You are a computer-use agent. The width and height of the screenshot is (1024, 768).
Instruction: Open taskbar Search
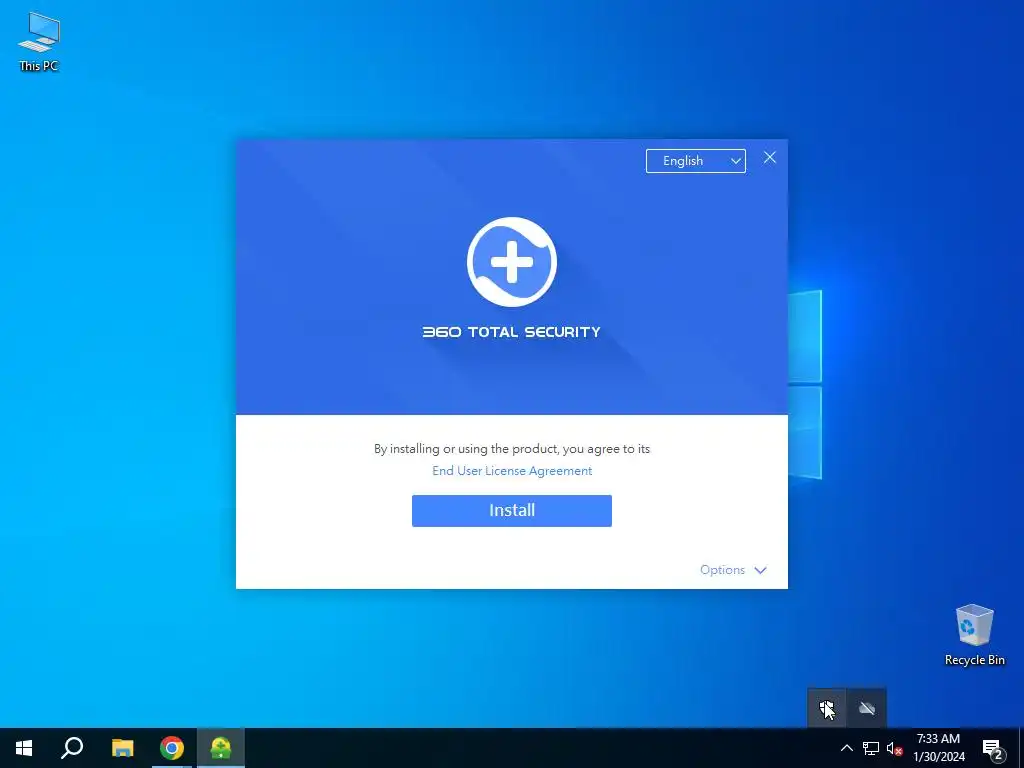(72, 748)
